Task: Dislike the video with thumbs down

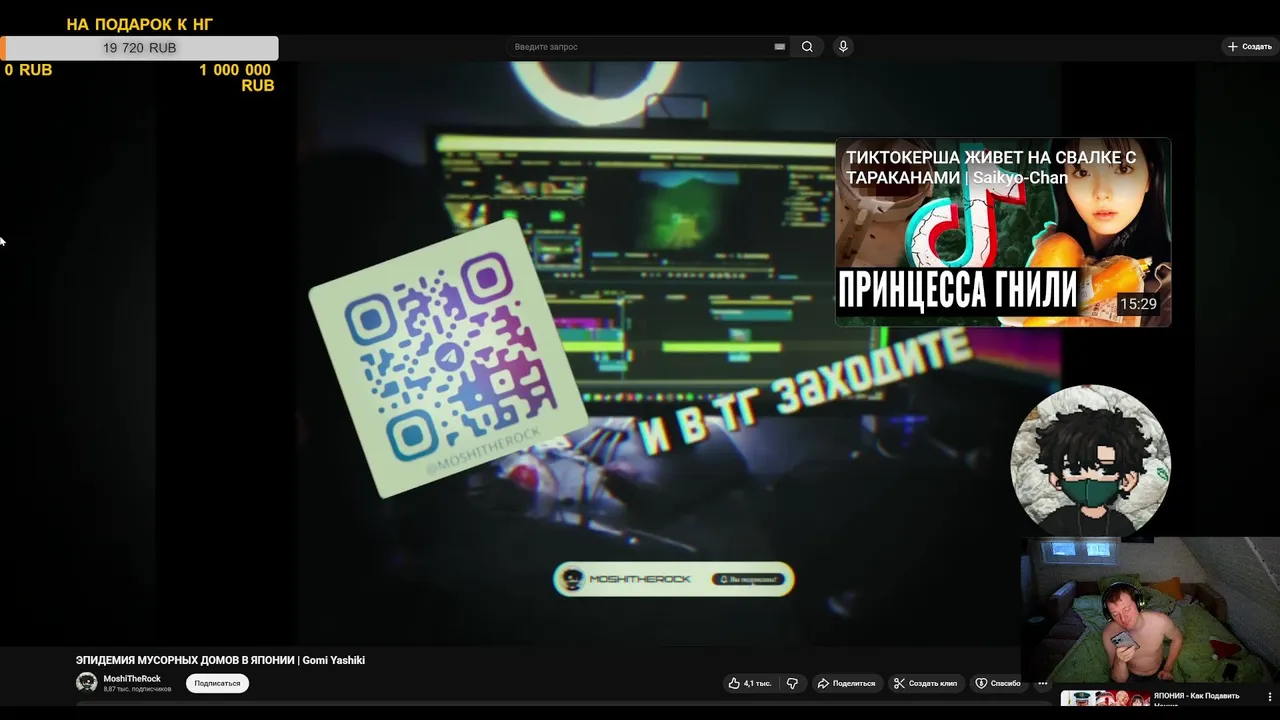Action: (792, 683)
